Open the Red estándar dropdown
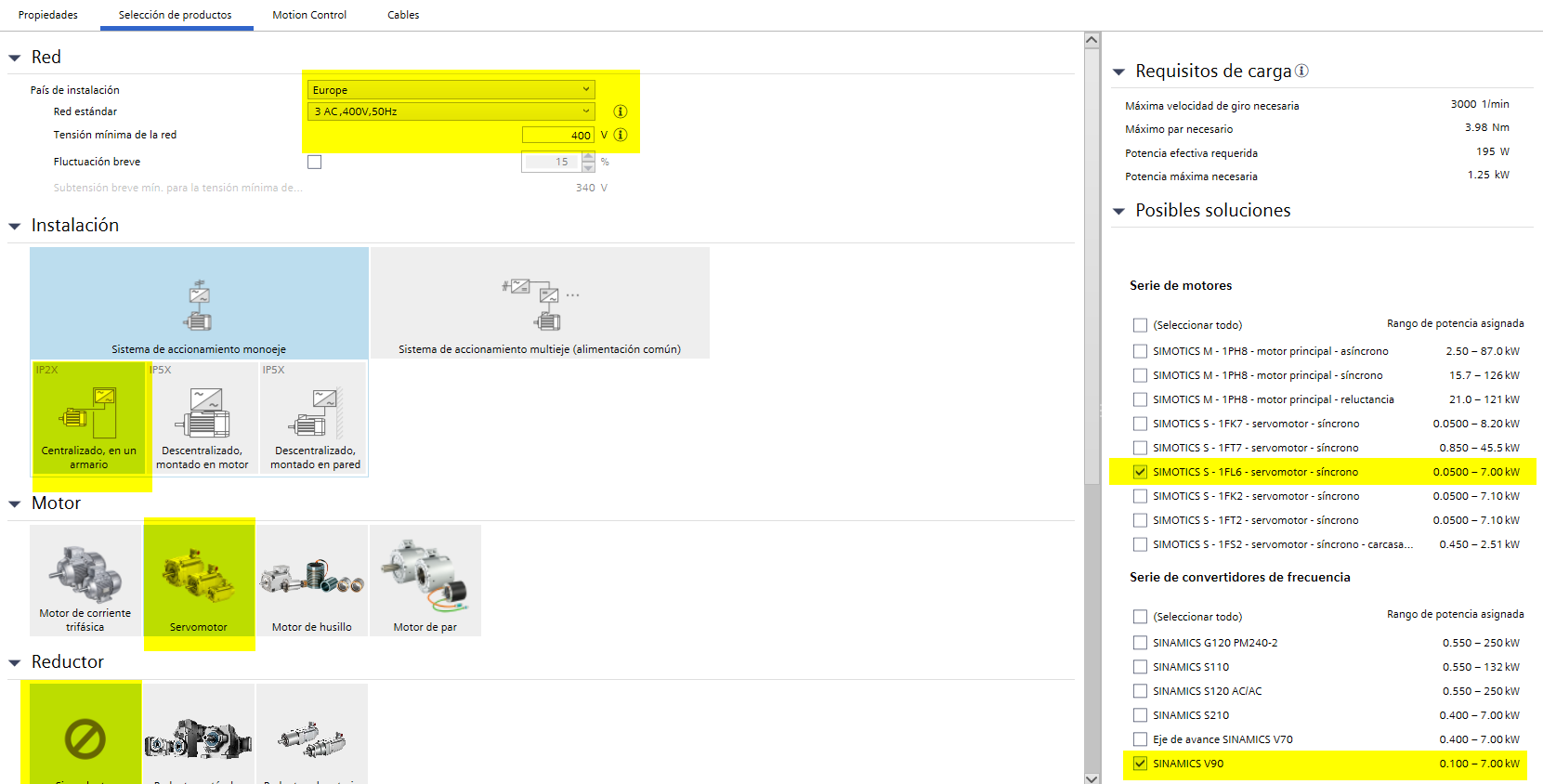 [451, 111]
